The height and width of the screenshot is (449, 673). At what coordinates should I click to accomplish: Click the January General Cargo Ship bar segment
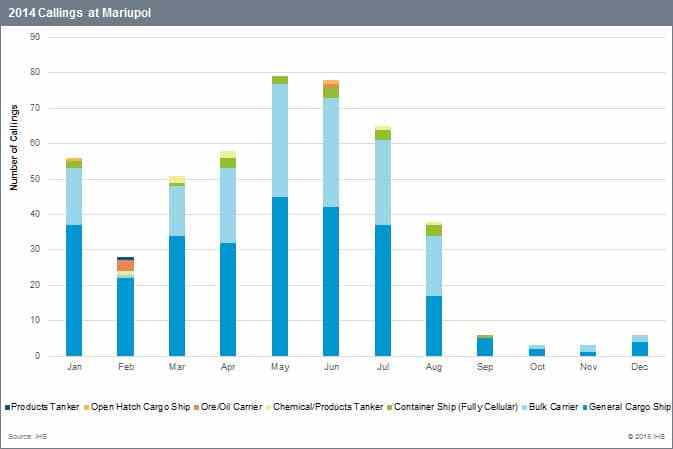(74, 290)
